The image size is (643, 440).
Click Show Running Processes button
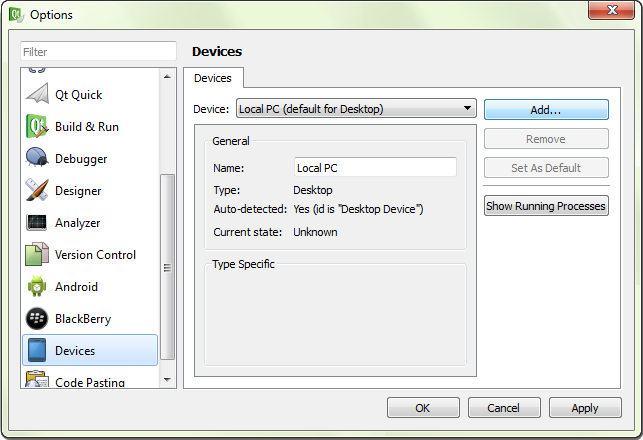546,206
